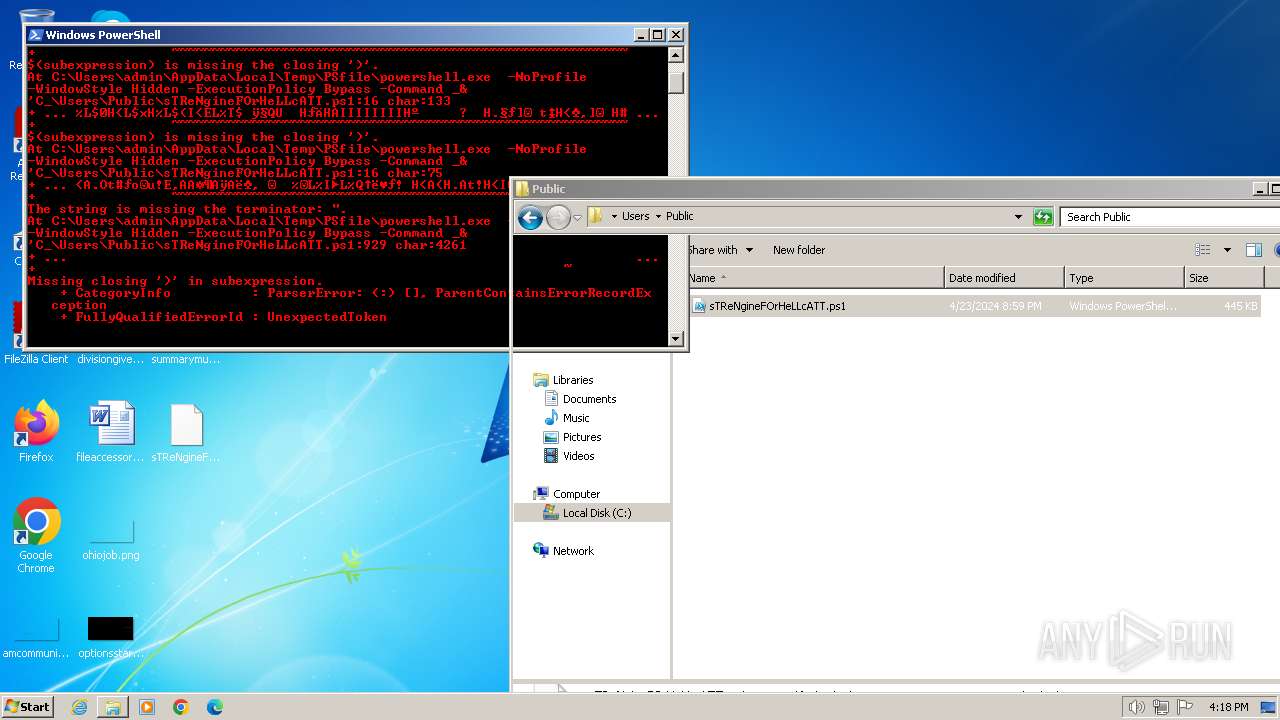Screen dimensions: 1280x720
Task: Click the network tray icon
Action: coord(1162,707)
